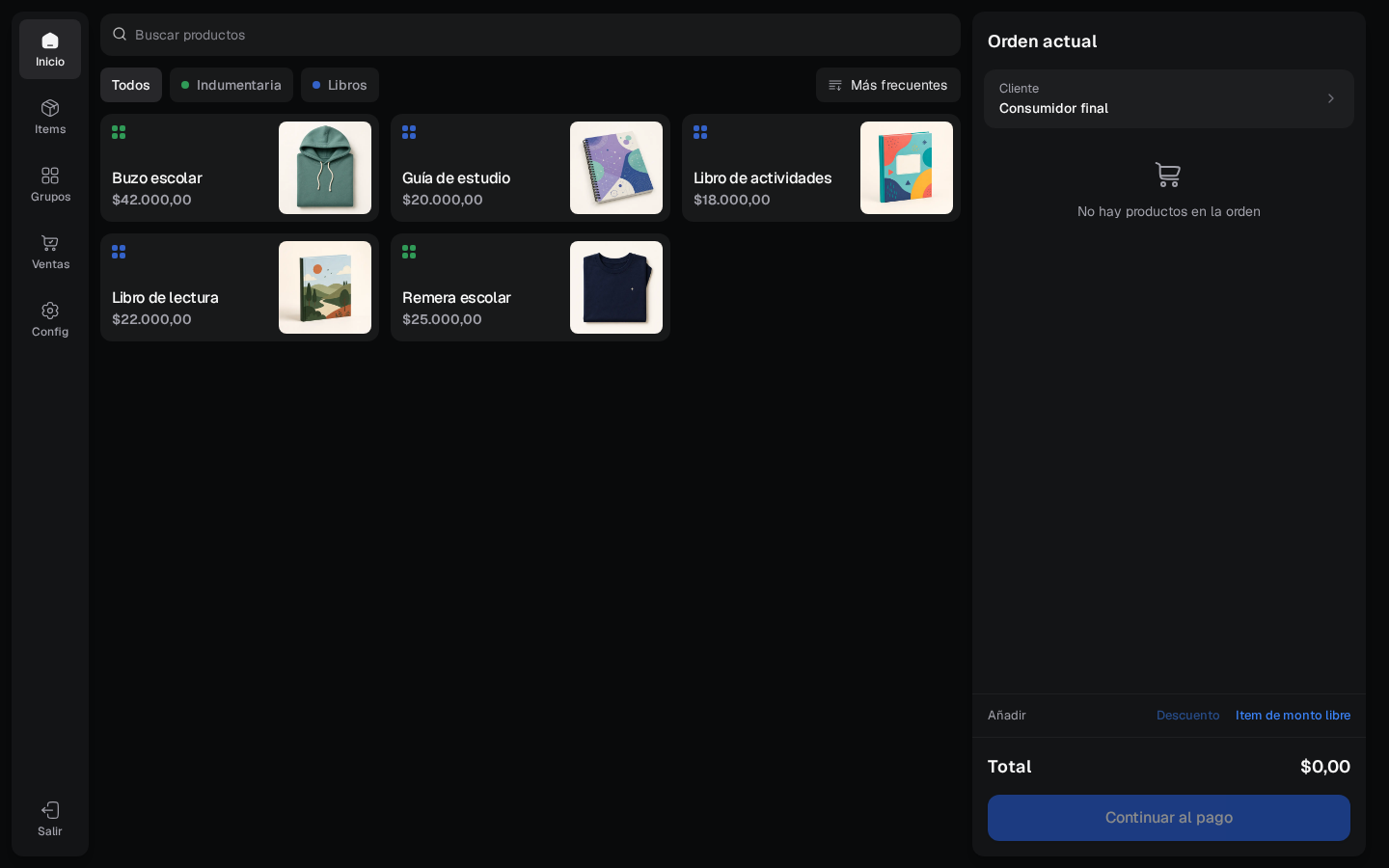Add Remera escolar to the order

pos(531,287)
